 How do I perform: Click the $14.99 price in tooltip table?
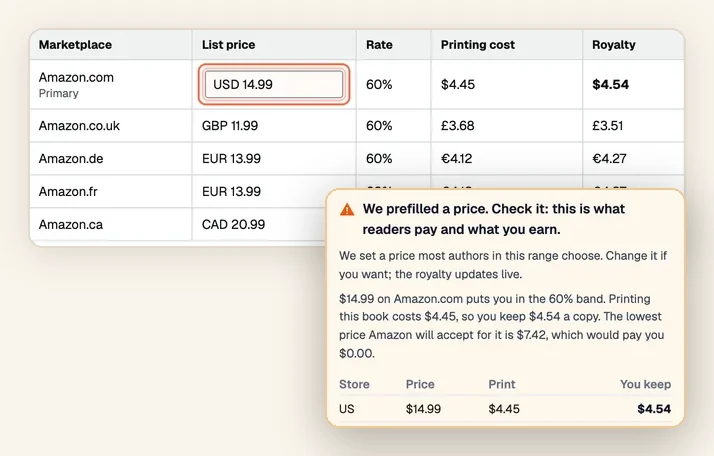423,409
